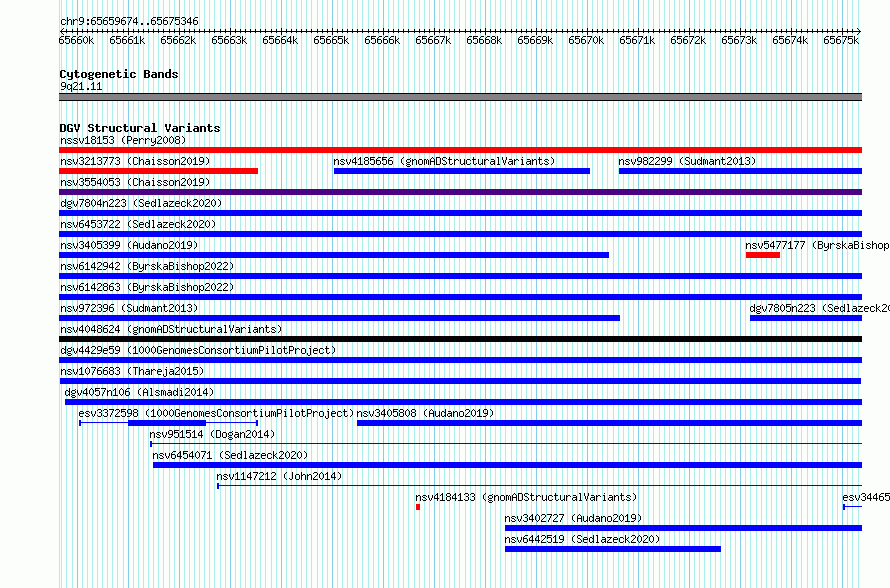Click the 9q21.11 band label
This screenshot has width=890, height=588.
tap(81, 86)
